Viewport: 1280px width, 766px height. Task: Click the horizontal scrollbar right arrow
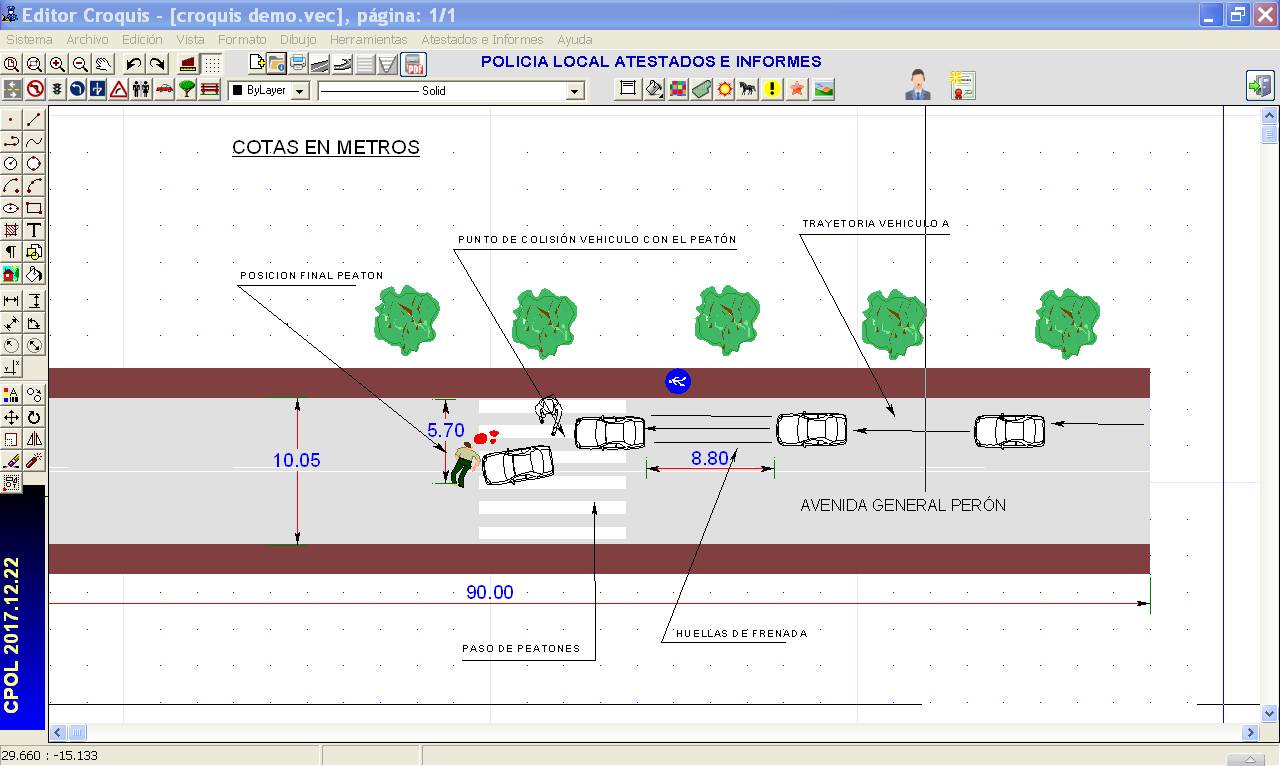[x=1250, y=733]
